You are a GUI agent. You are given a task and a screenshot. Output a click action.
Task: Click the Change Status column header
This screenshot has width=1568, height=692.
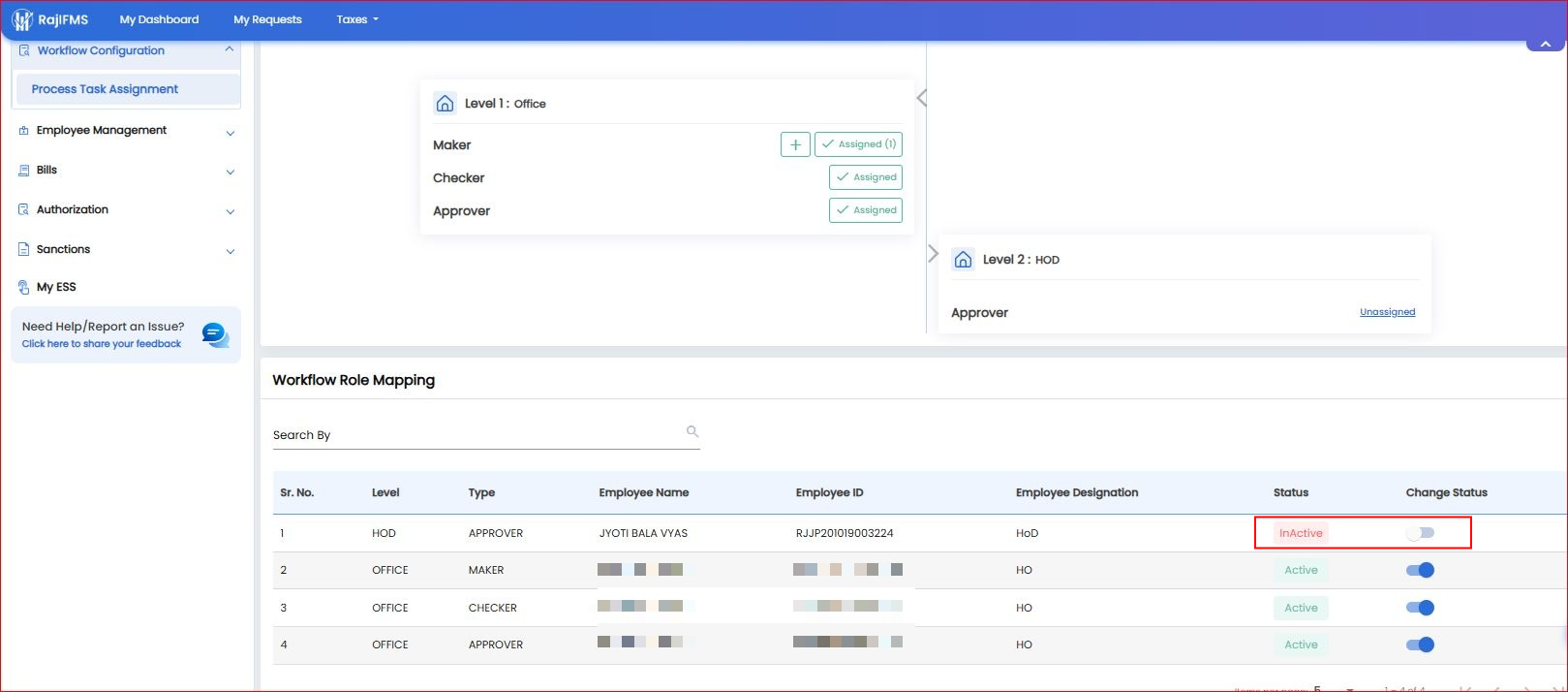point(1446,492)
